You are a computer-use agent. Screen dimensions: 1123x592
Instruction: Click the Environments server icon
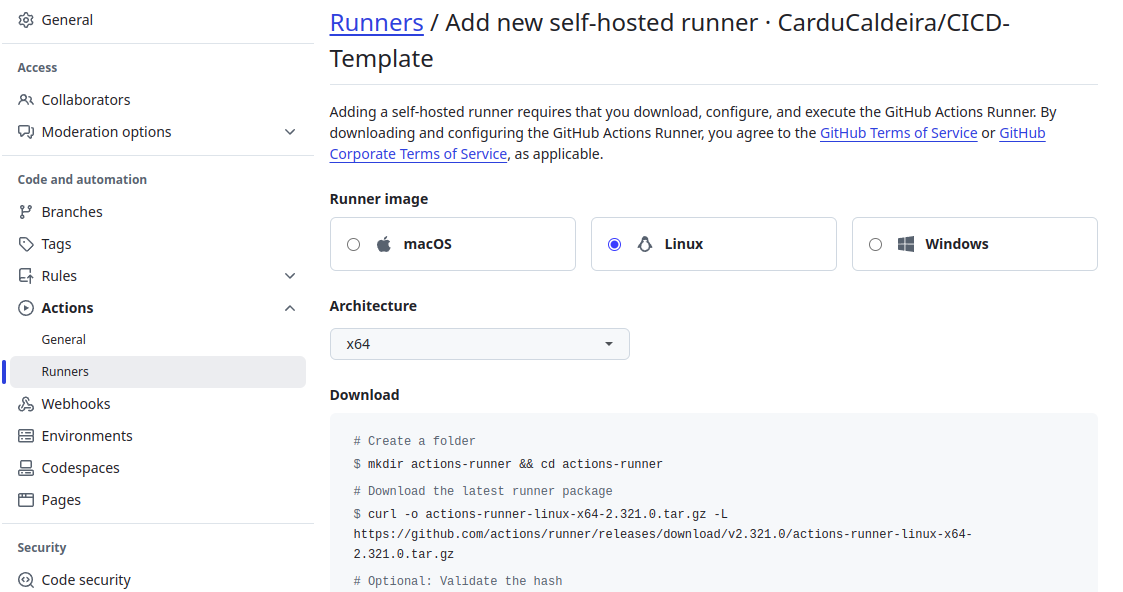[x=26, y=436]
